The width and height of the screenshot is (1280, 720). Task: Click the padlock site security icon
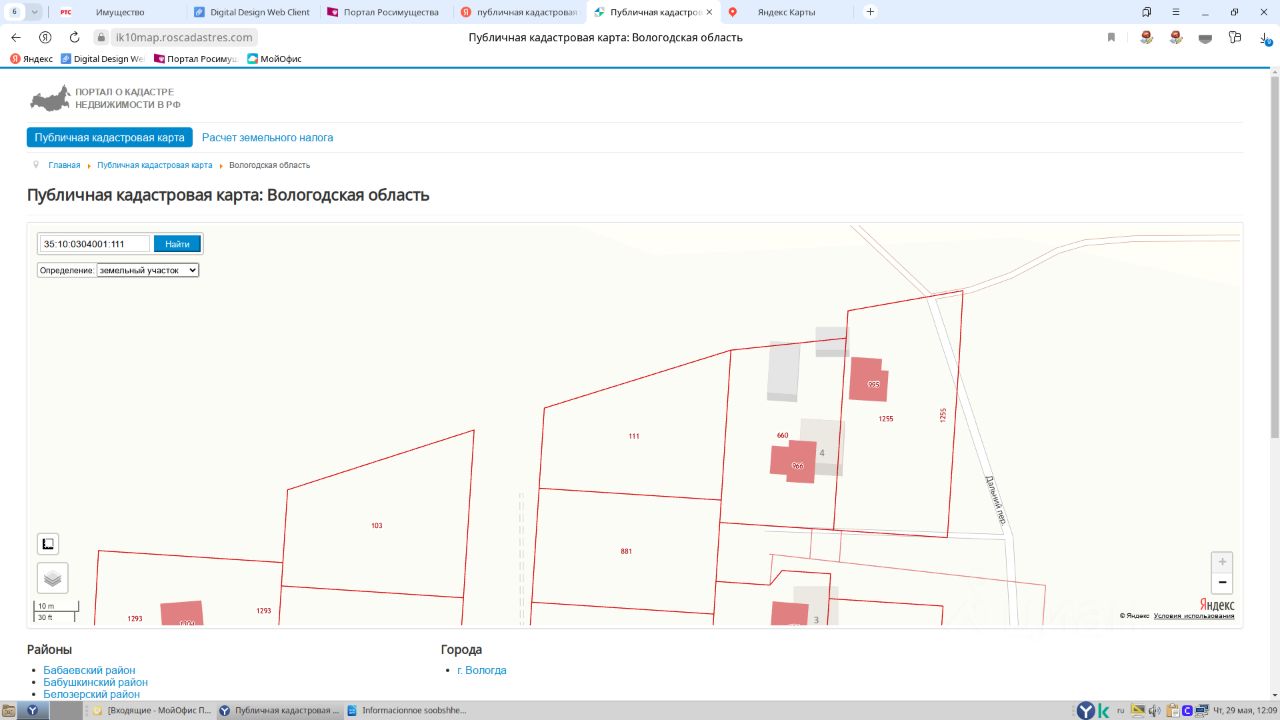pyautogui.click(x=101, y=37)
